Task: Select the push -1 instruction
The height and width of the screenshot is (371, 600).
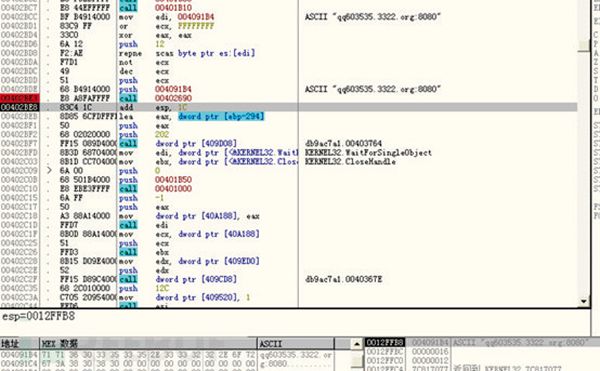Action: coord(142,198)
